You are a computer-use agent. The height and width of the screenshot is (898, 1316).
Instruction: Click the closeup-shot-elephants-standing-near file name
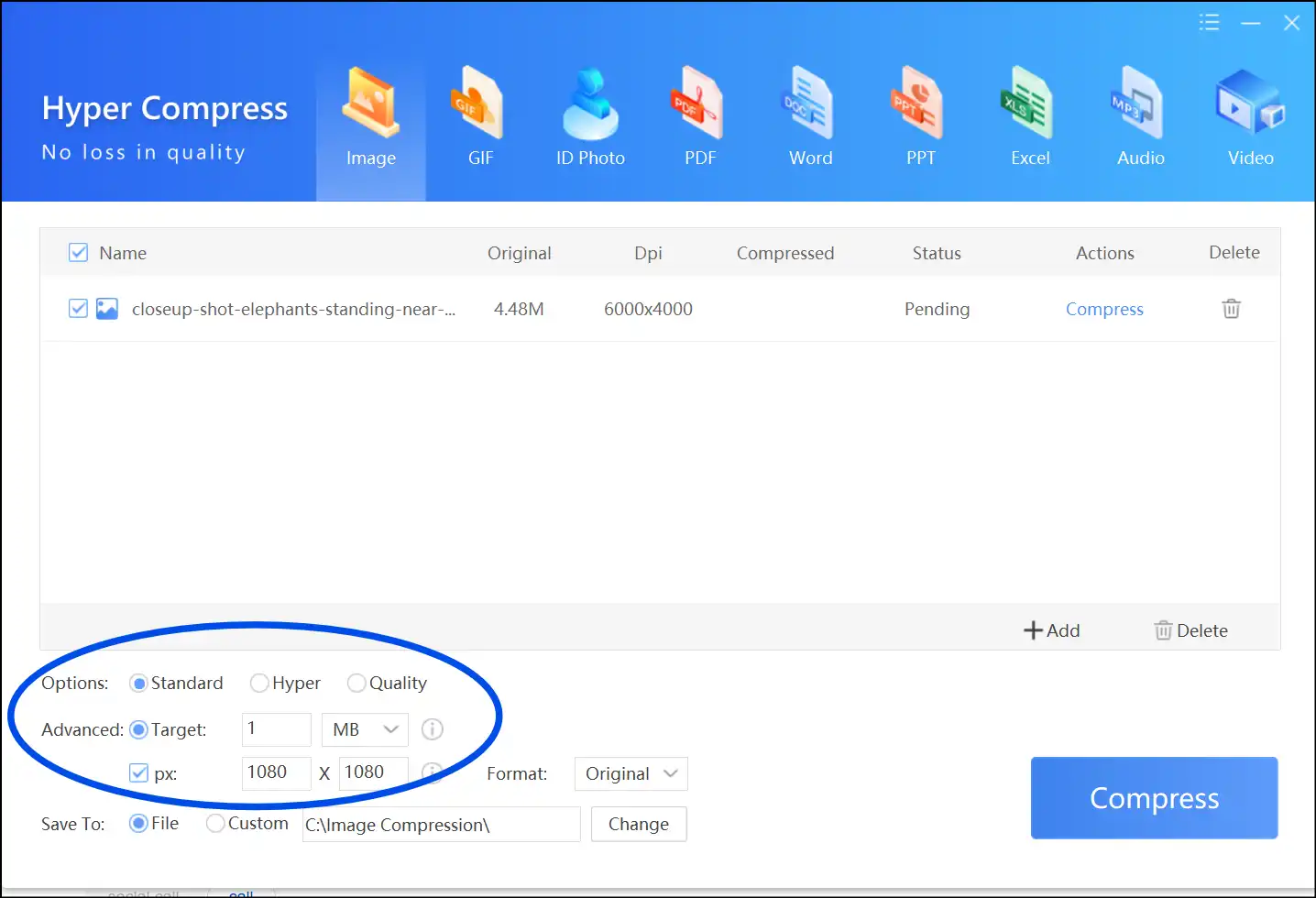coord(293,309)
